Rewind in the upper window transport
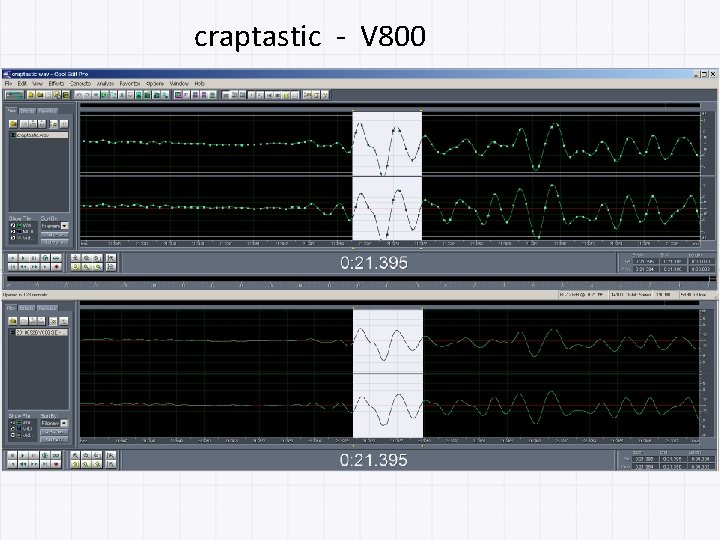 (x=23, y=267)
